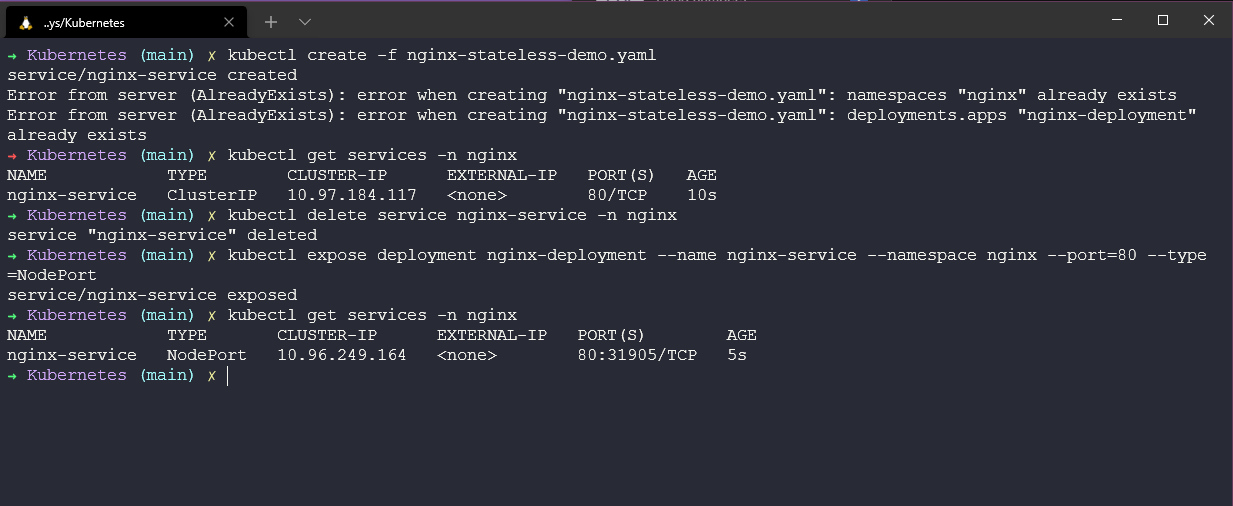Image resolution: width=1233 pixels, height=506 pixels.
Task: Click the Linux penguin icon on tab
Action: click(24, 21)
